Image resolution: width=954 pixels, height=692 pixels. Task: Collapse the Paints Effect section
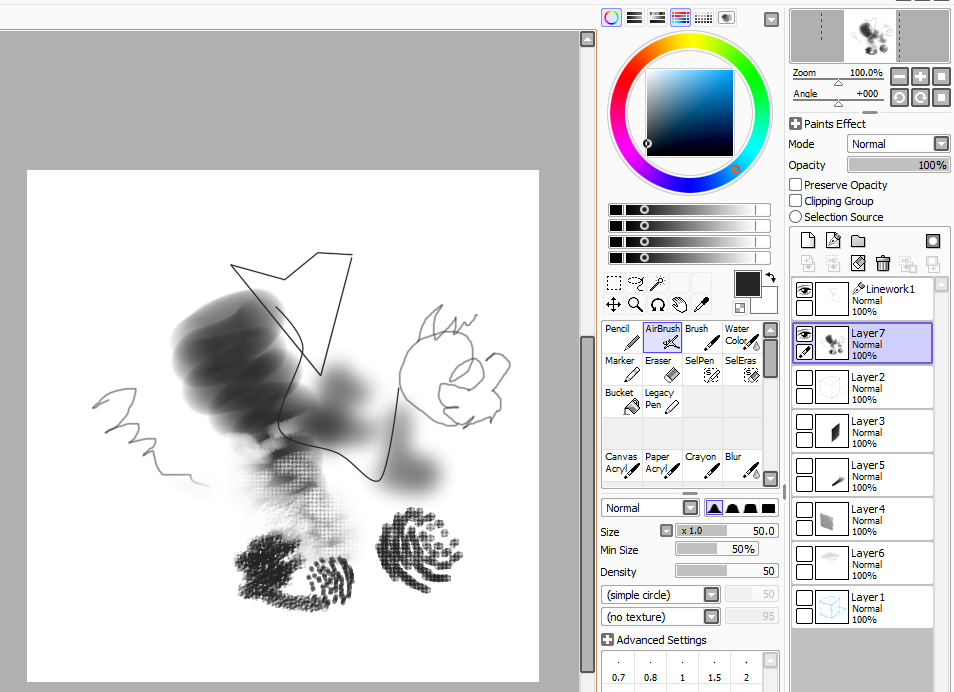click(x=795, y=124)
